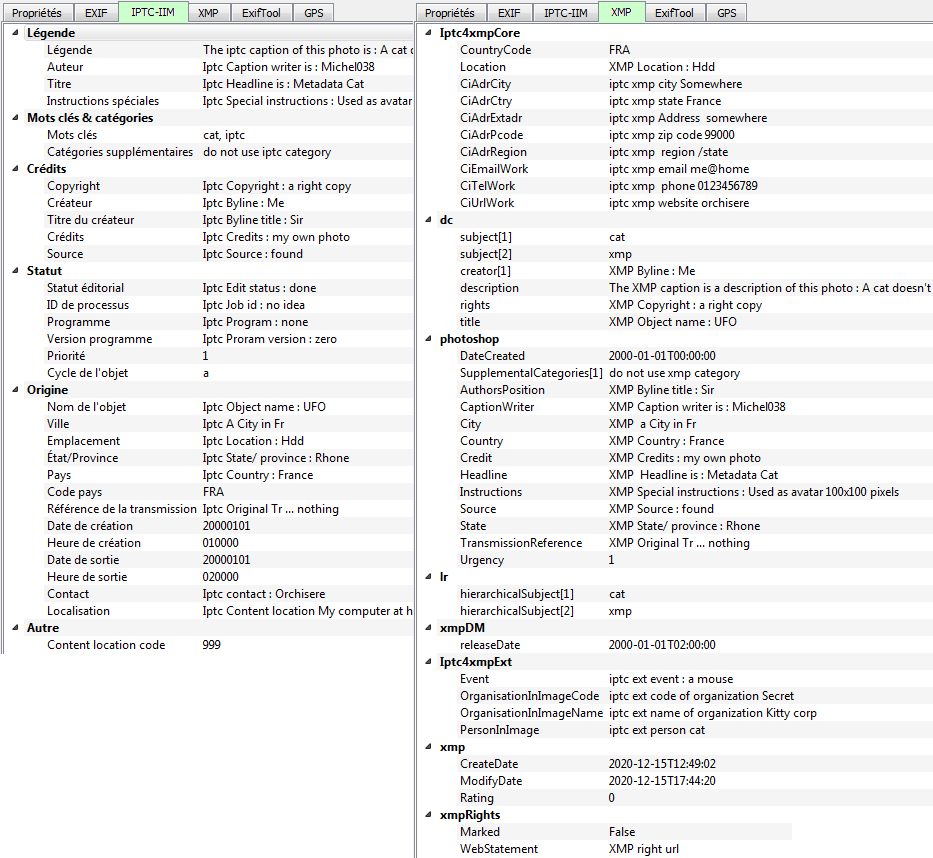Select the WebStatement row label
The height and width of the screenshot is (858, 933).
(499, 849)
